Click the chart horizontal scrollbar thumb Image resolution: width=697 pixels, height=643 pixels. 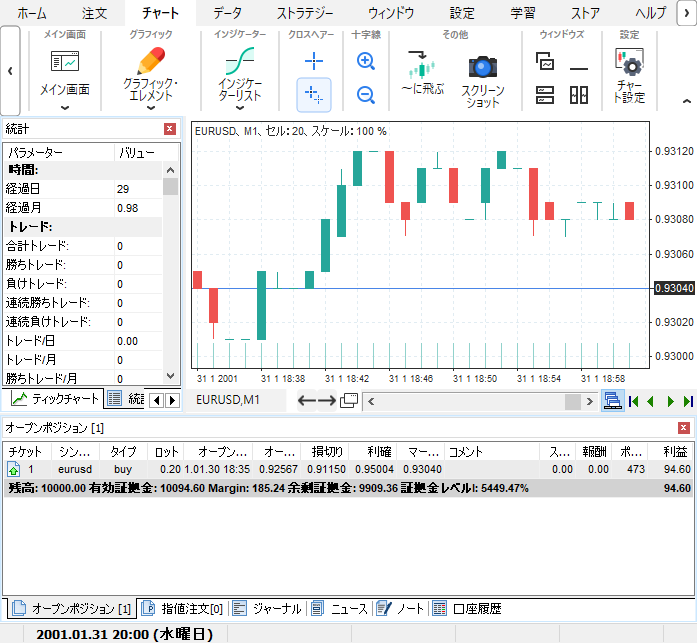click(573, 401)
